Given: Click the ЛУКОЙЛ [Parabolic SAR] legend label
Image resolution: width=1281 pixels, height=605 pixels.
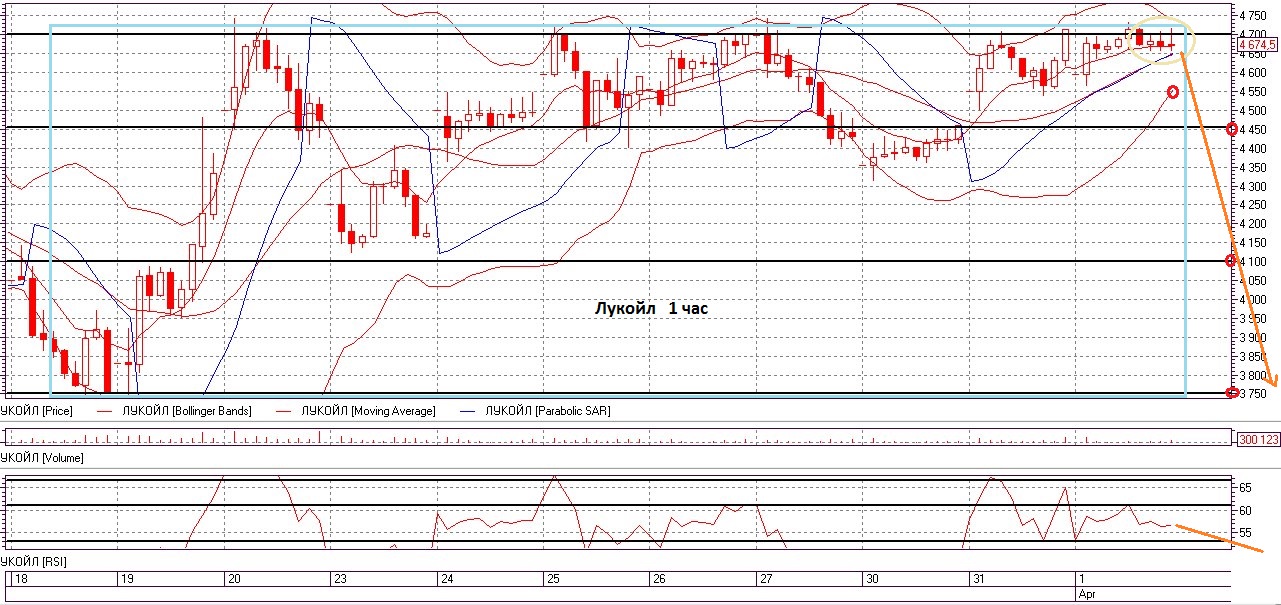Looking at the screenshot, I should pyautogui.click(x=547, y=411).
